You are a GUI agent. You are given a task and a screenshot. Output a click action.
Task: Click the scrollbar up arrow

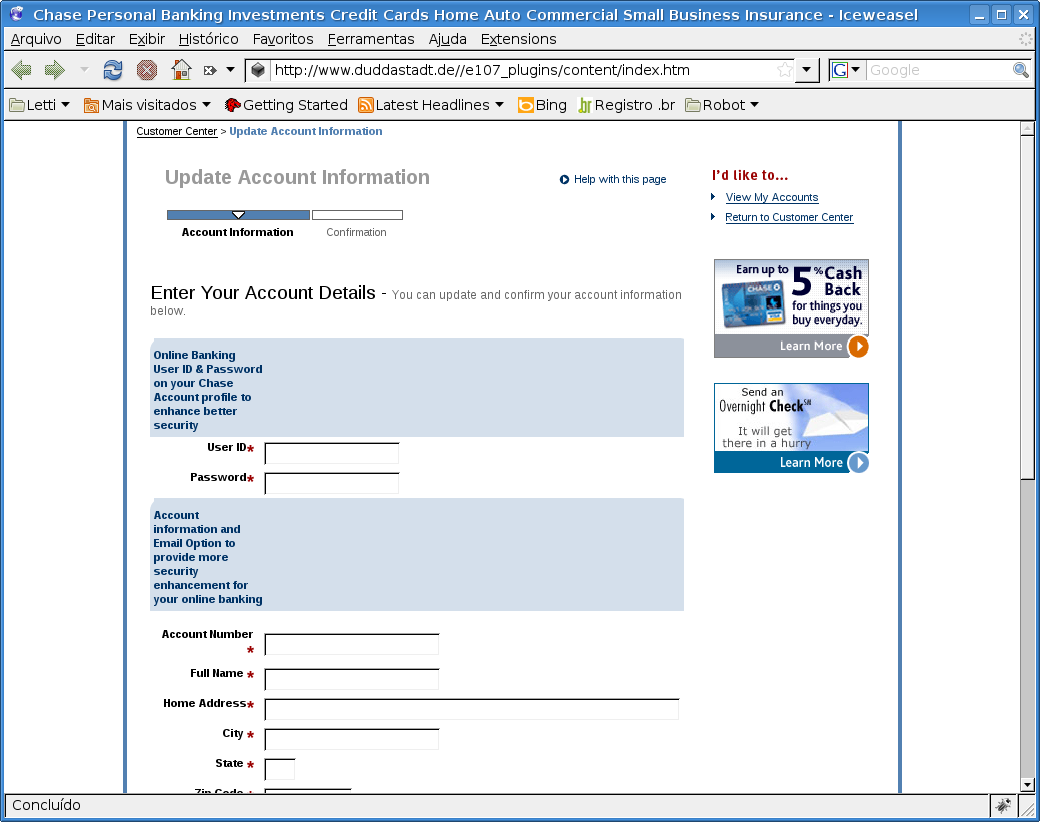pos(1027,128)
